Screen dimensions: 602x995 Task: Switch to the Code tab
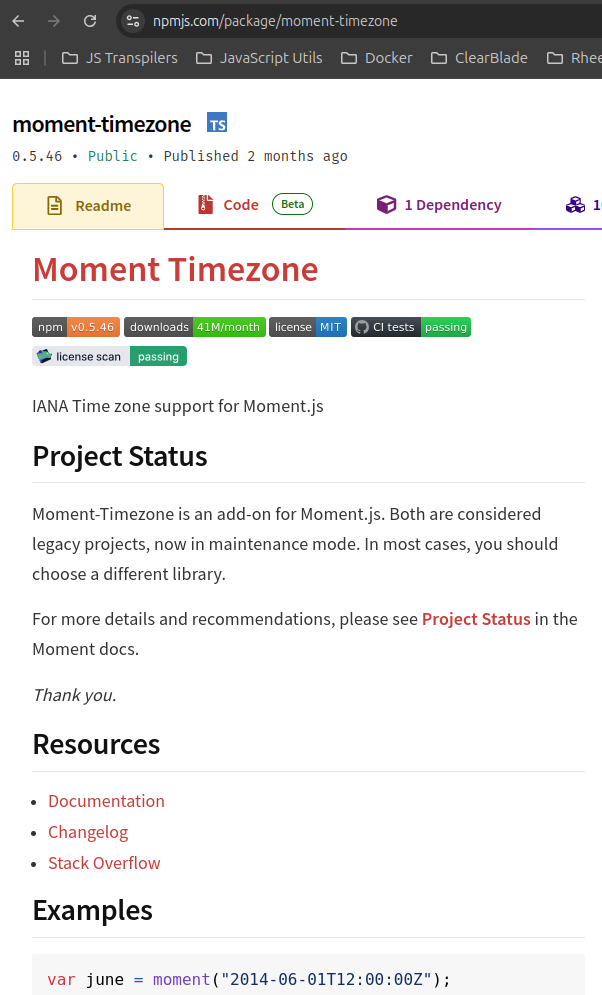(x=240, y=205)
